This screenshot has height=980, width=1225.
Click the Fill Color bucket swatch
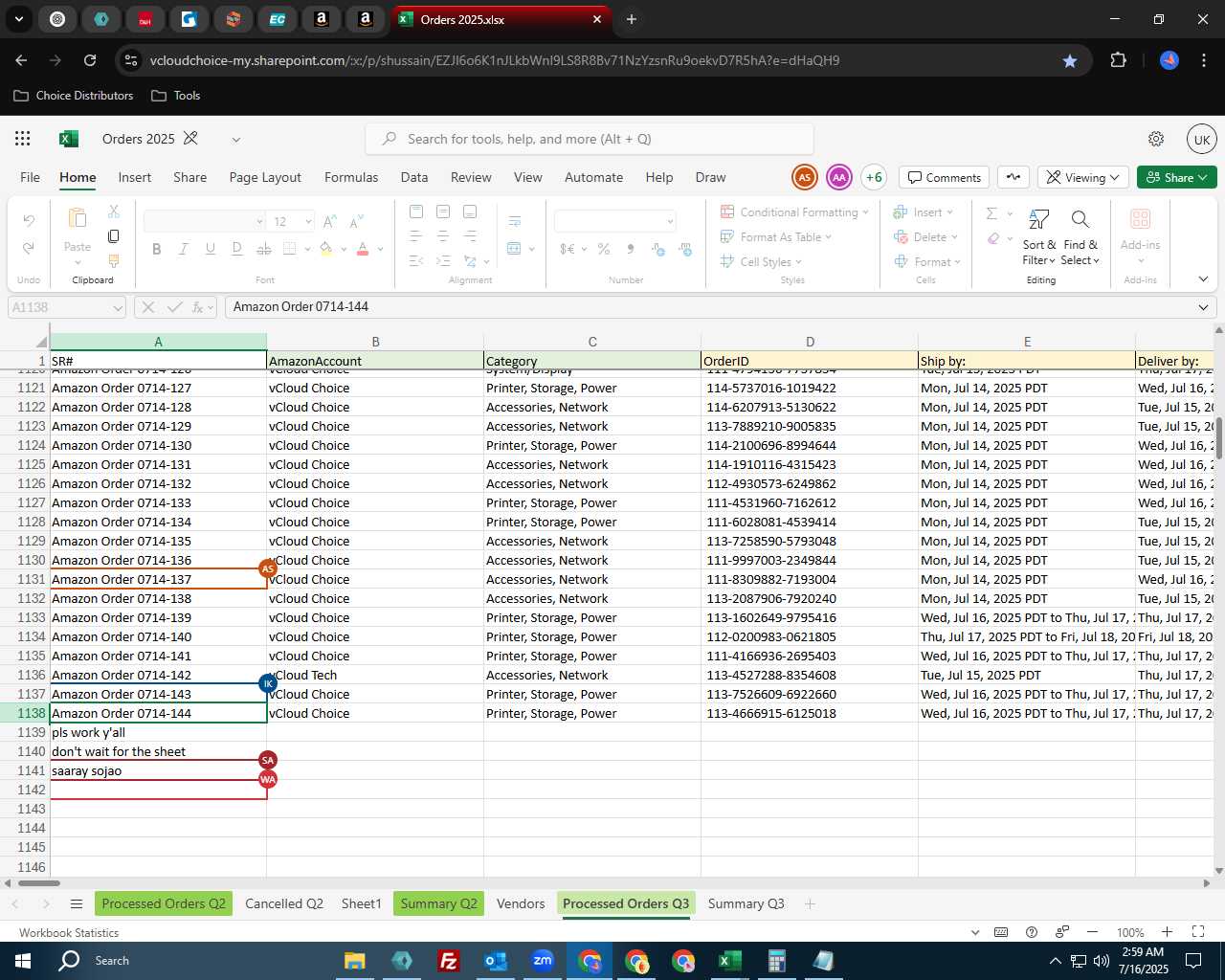point(326,249)
